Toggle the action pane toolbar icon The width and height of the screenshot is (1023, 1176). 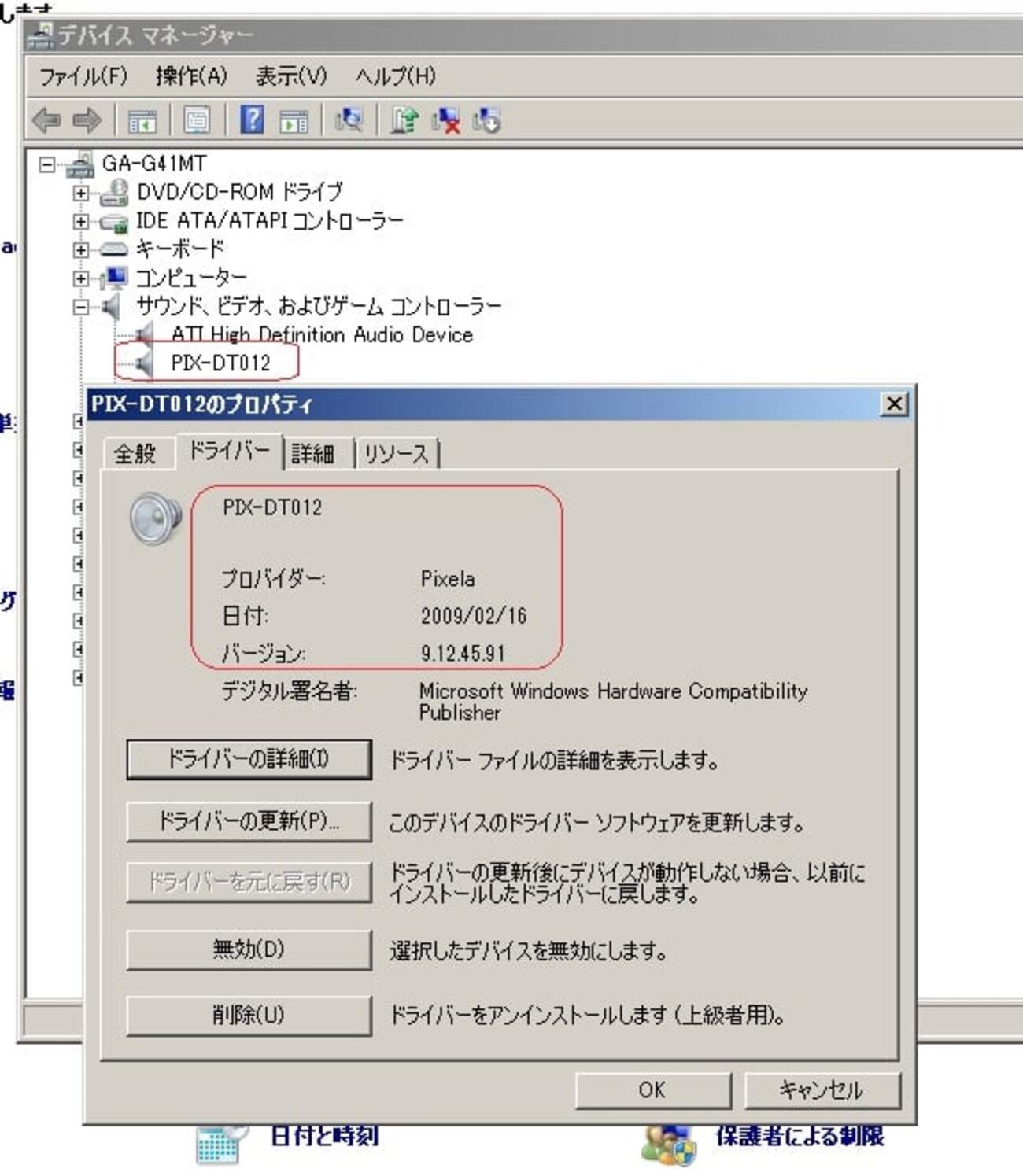[294, 120]
